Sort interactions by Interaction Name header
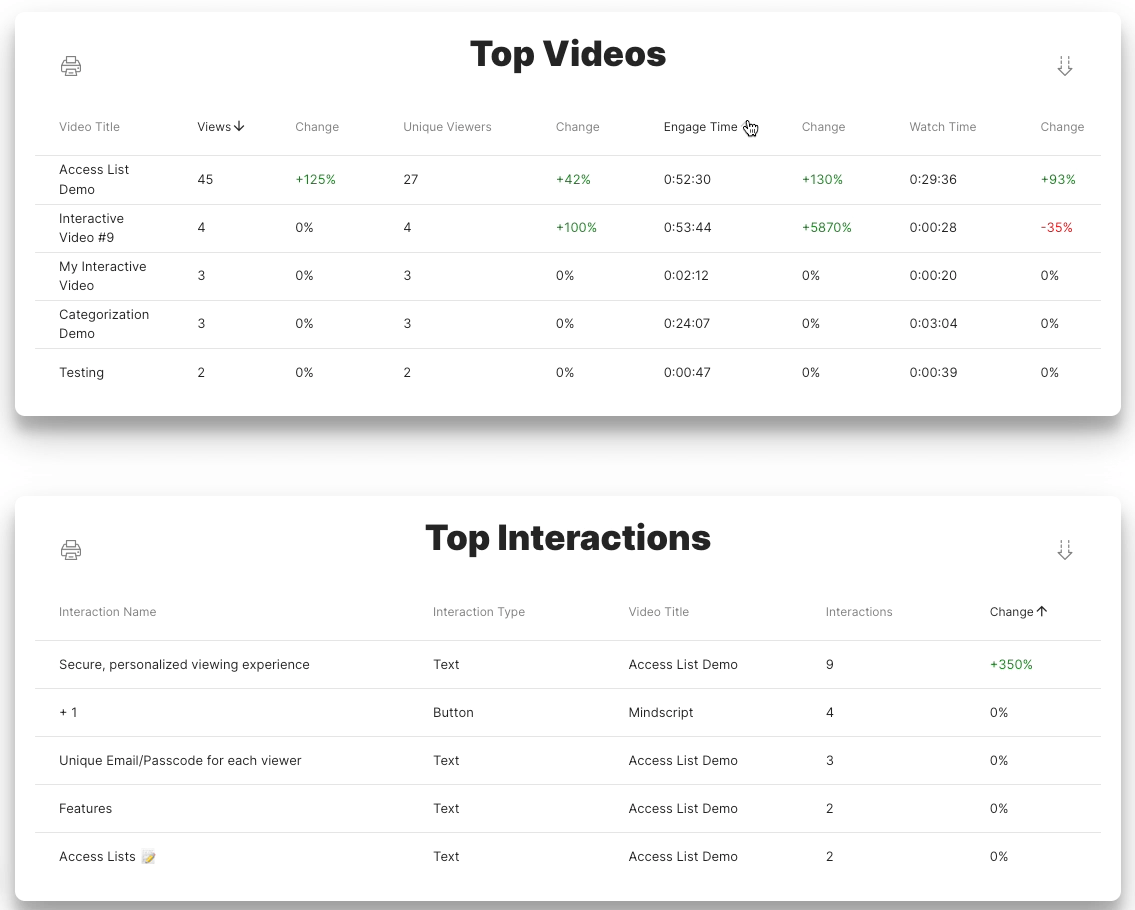Image resolution: width=1135 pixels, height=910 pixels. click(x=107, y=612)
